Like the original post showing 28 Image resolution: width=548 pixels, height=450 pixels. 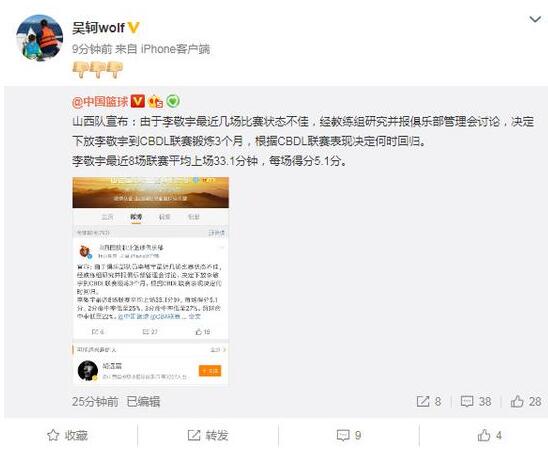(x=526, y=401)
